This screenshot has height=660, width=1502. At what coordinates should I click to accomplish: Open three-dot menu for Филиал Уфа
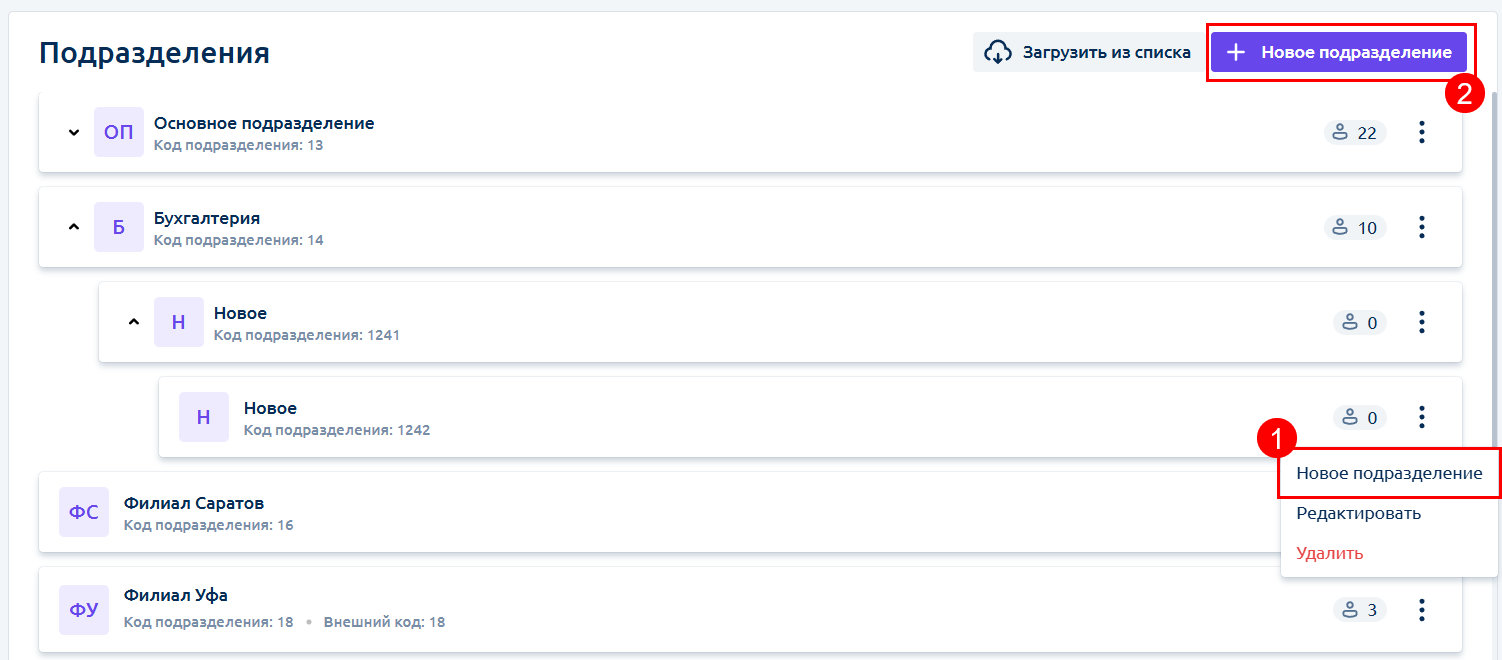[1421, 609]
